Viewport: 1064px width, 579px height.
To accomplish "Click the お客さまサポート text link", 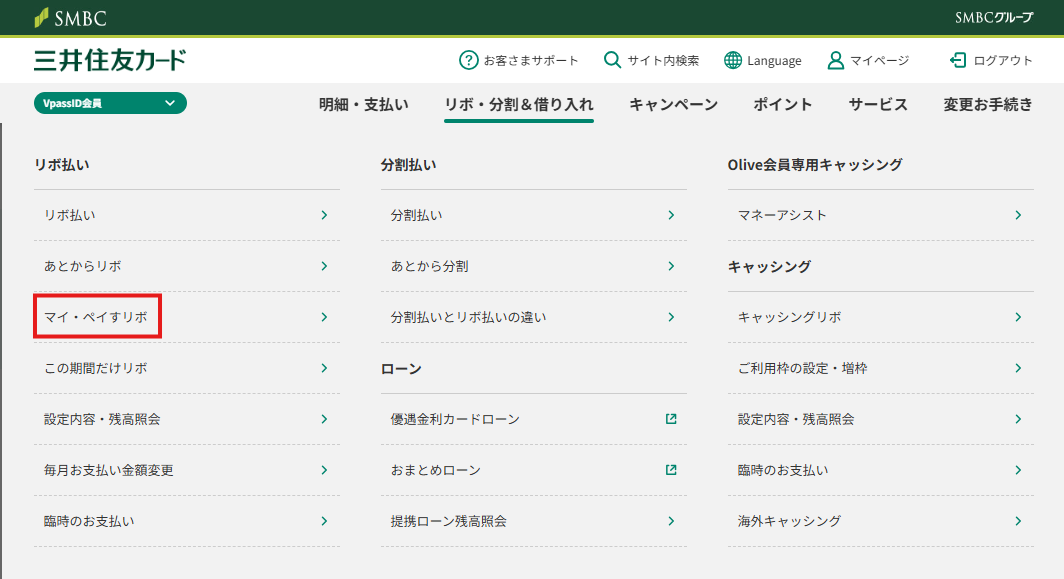I will coord(531,60).
